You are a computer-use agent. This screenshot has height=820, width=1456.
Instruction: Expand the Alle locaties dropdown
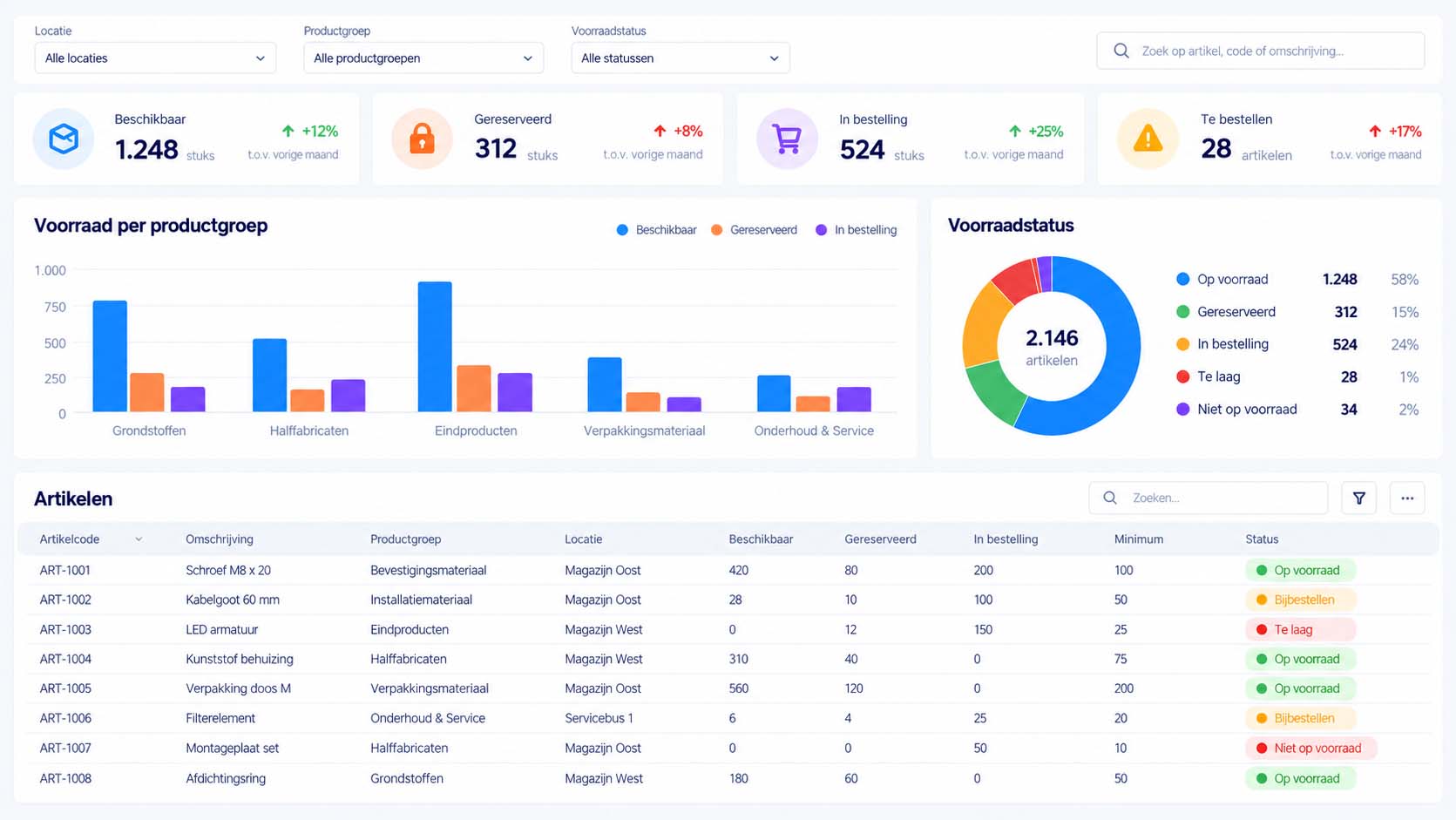pos(155,58)
